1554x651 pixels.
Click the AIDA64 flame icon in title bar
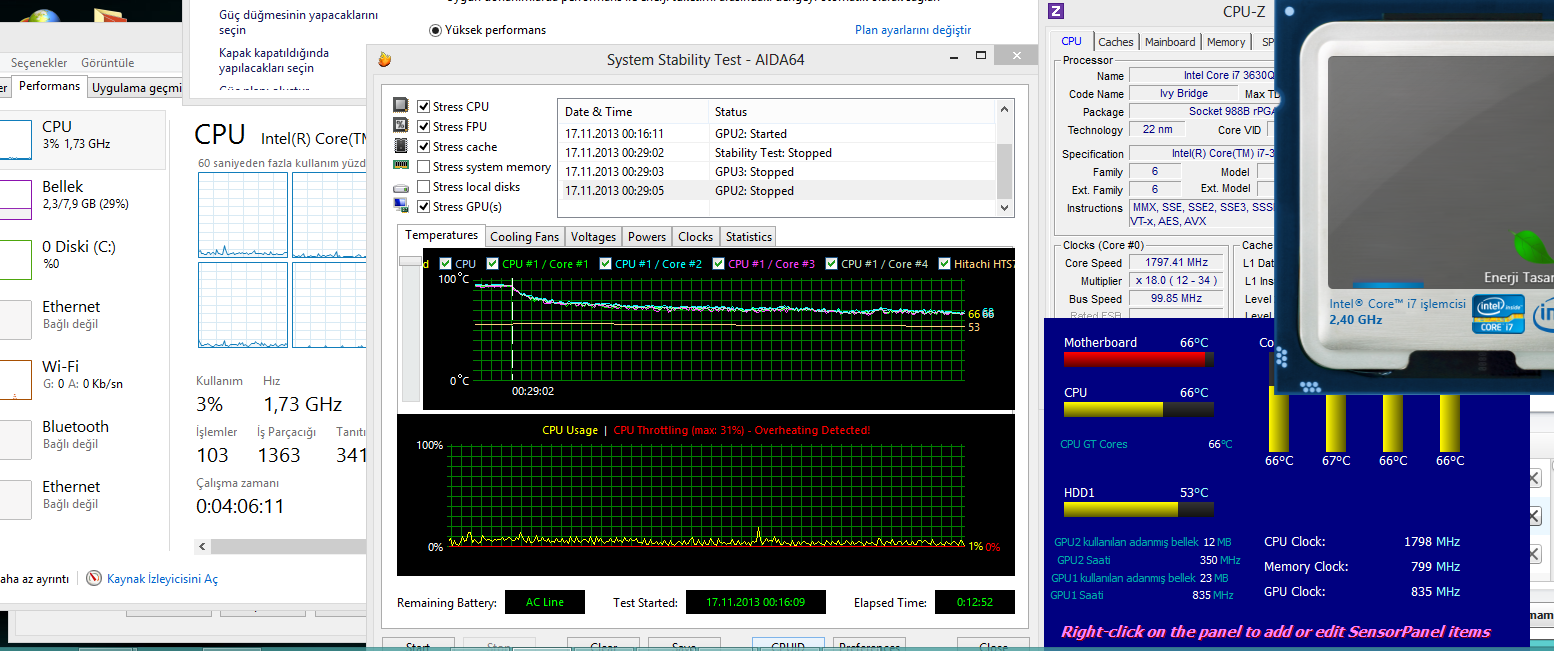pyautogui.click(x=384, y=59)
